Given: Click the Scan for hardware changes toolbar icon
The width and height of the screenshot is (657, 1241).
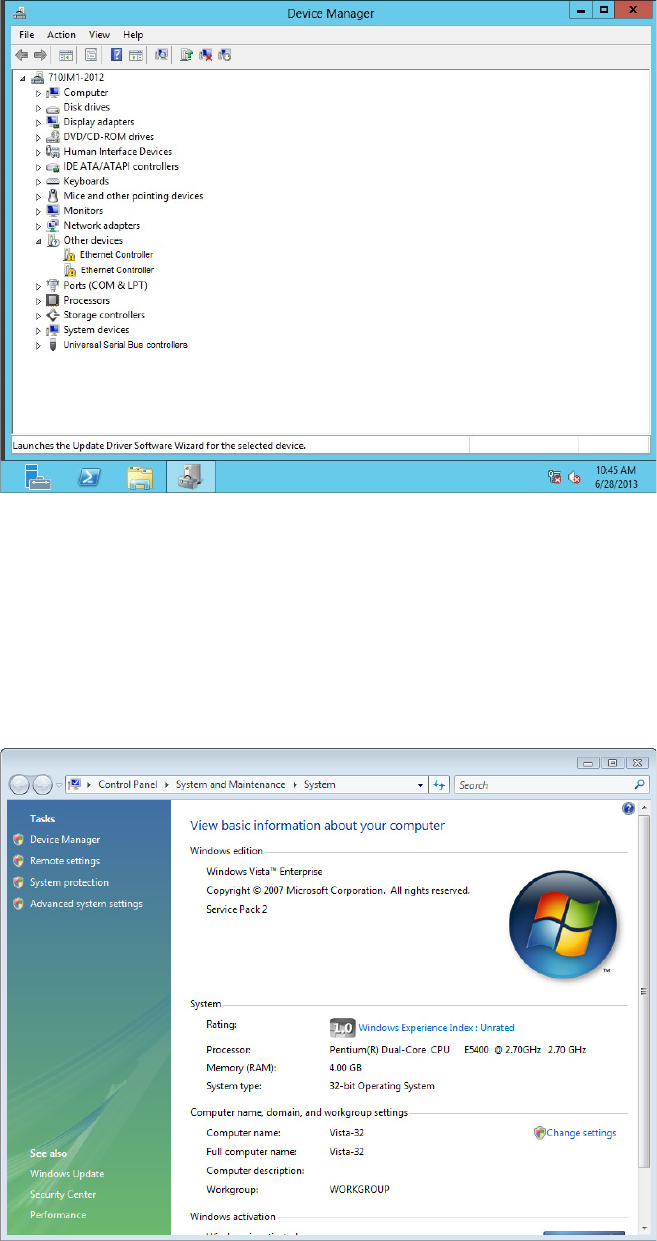Looking at the screenshot, I should click(162, 55).
